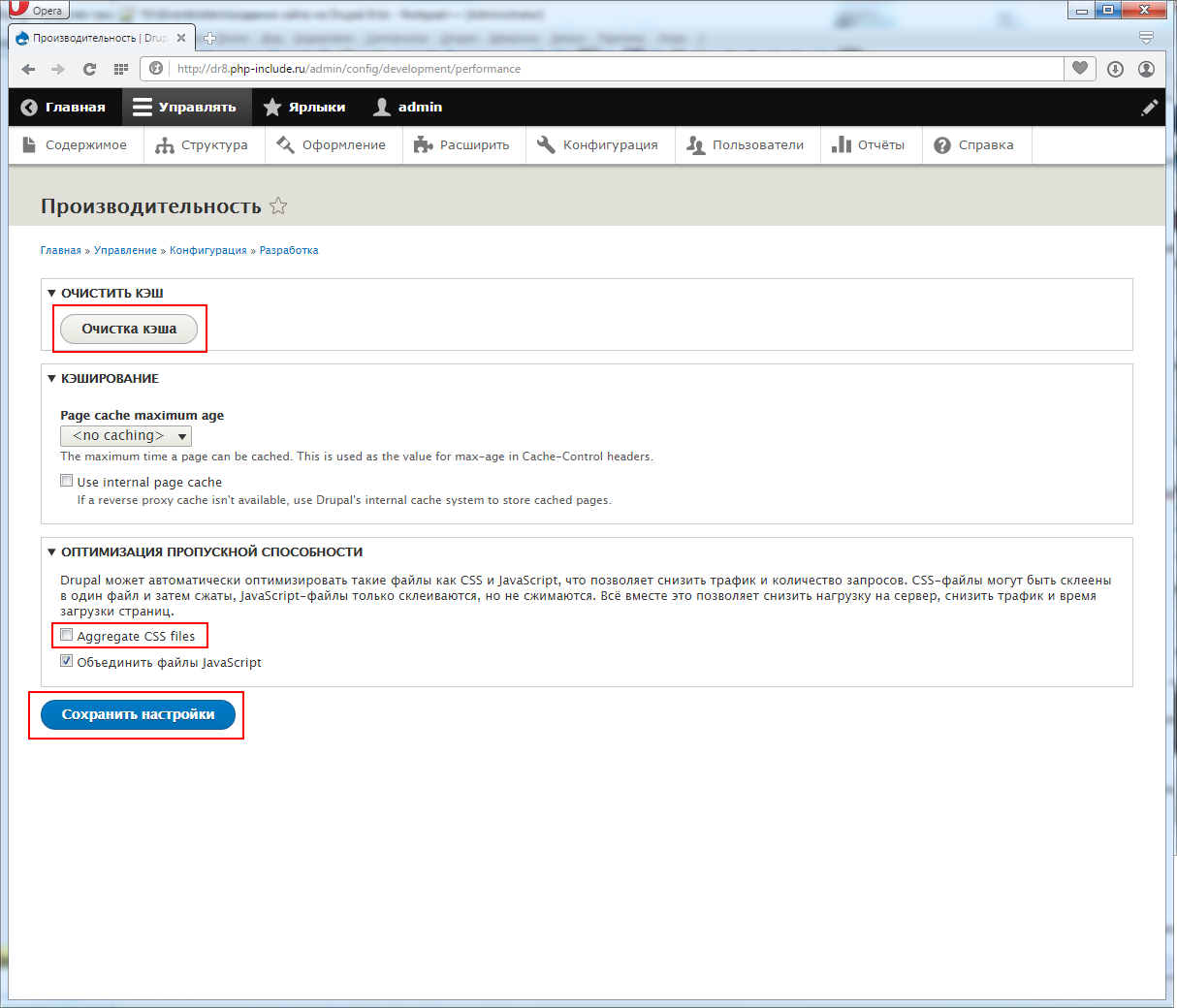Collapse Оптимизация пропускной способности section
Image resolution: width=1177 pixels, height=1008 pixels.
(205, 551)
